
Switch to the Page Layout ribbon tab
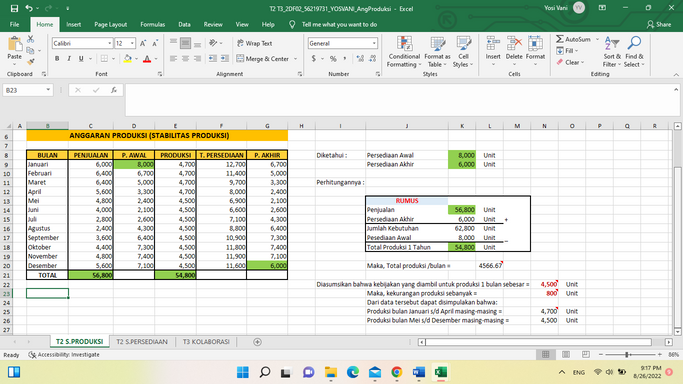click(111, 24)
